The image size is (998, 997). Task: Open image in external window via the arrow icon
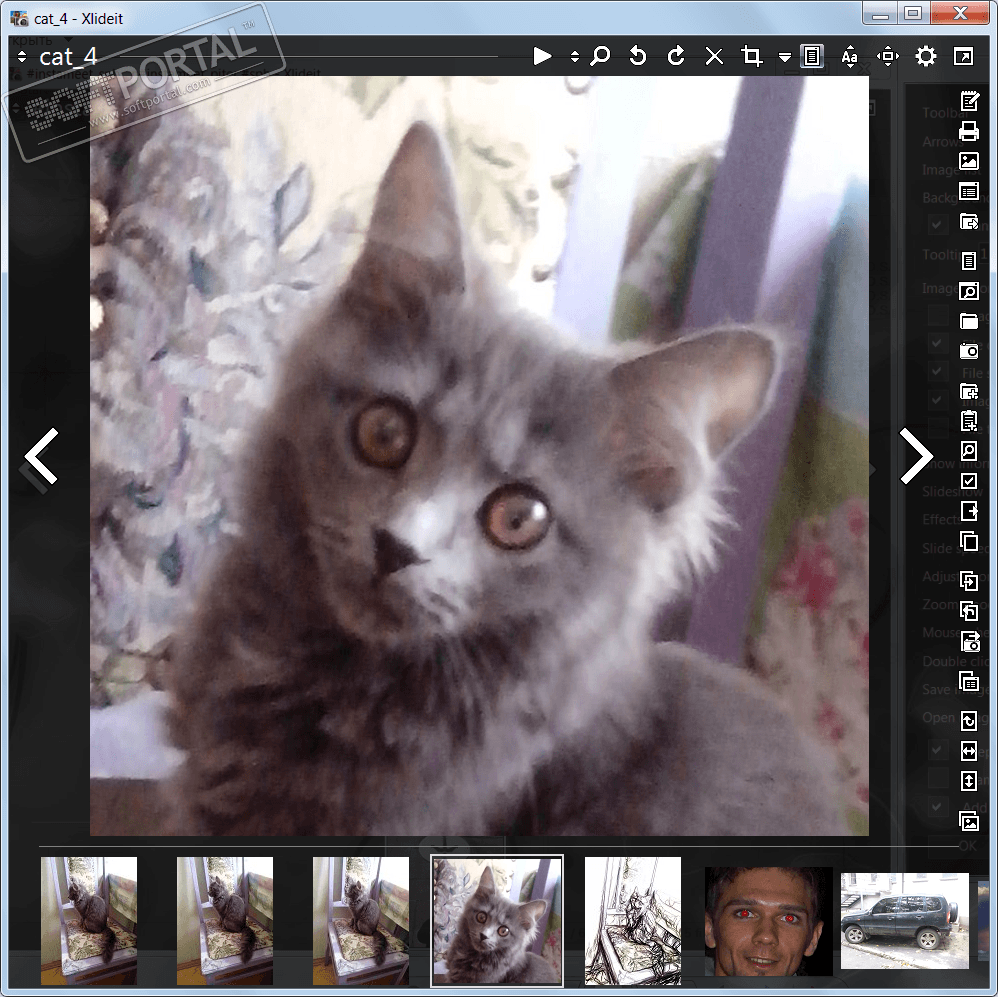[x=964, y=56]
